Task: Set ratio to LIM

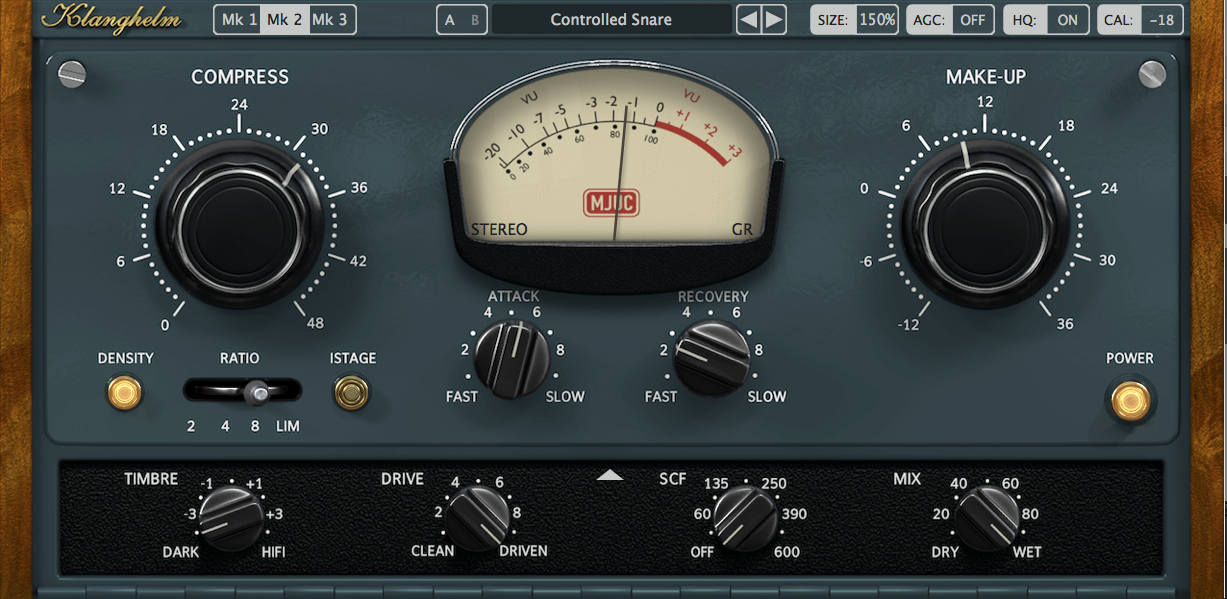Action: point(289,426)
